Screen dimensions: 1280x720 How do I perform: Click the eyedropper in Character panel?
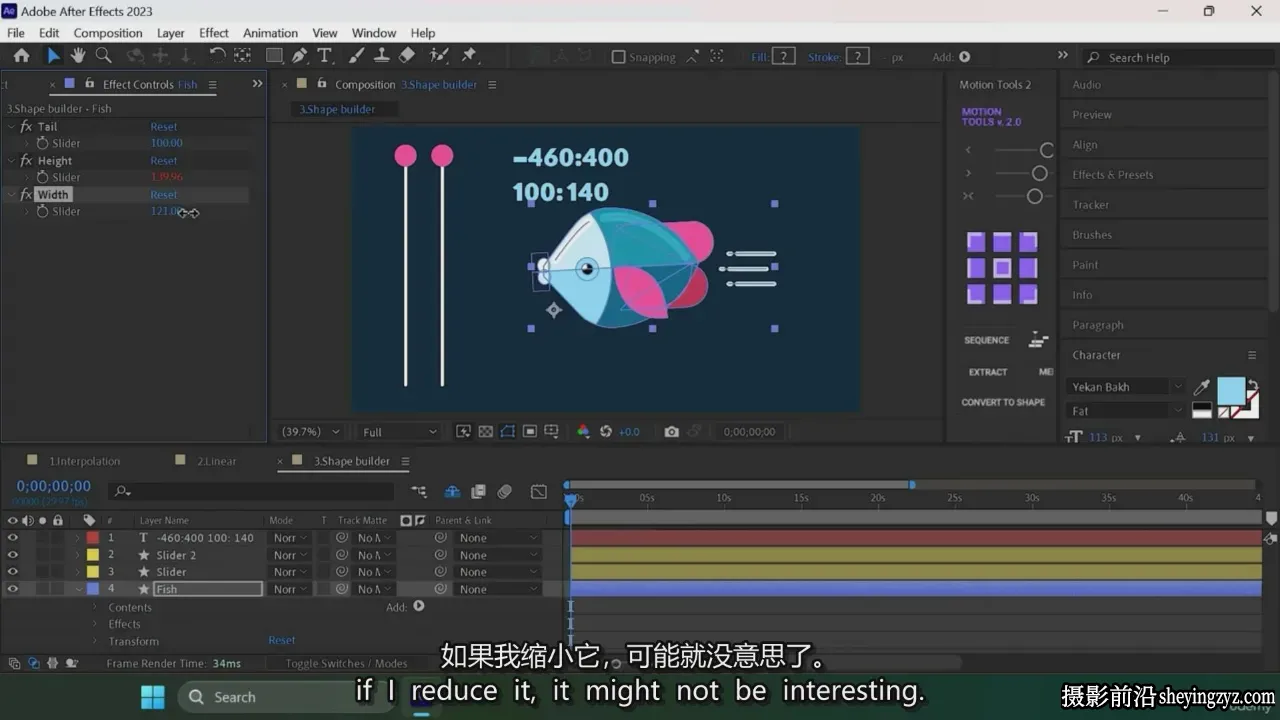[x=1203, y=388]
